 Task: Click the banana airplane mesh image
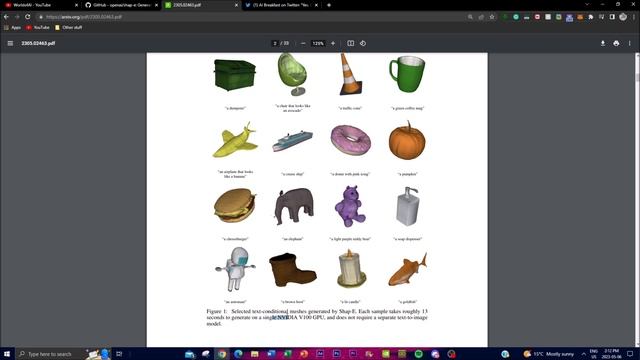click(x=235, y=140)
